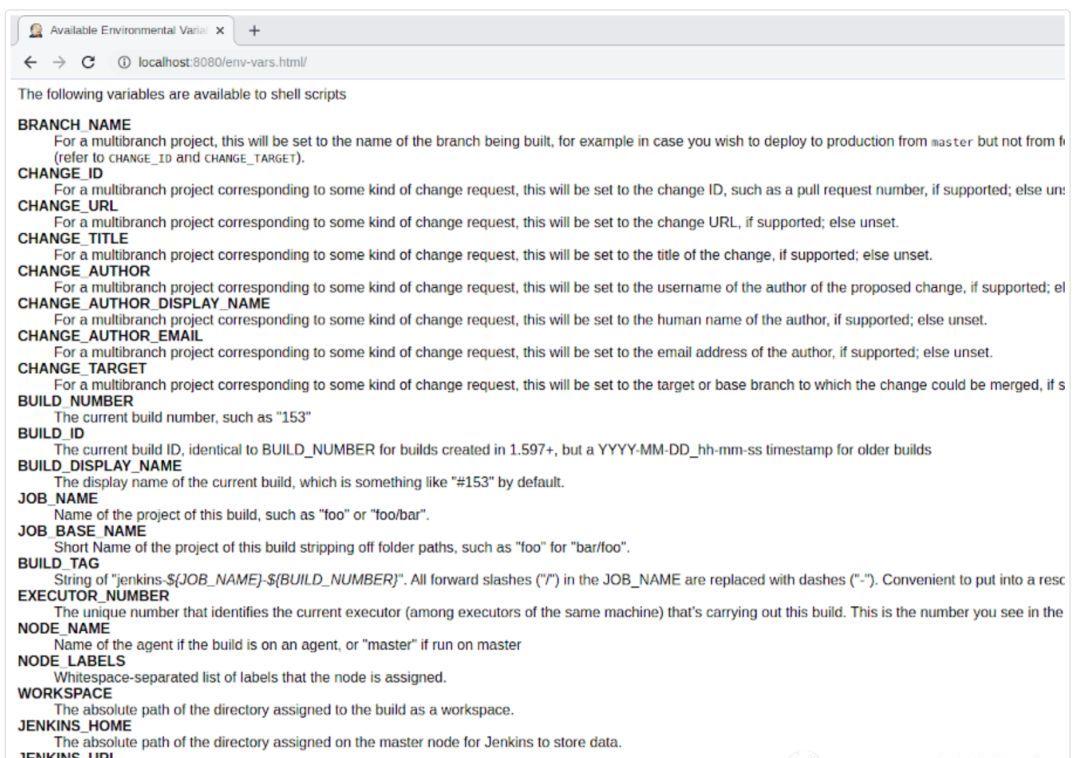This screenshot has height=758, width=1080.
Task: Click the CHANGE_TITLE variable heading
Action: pos(73,238)
